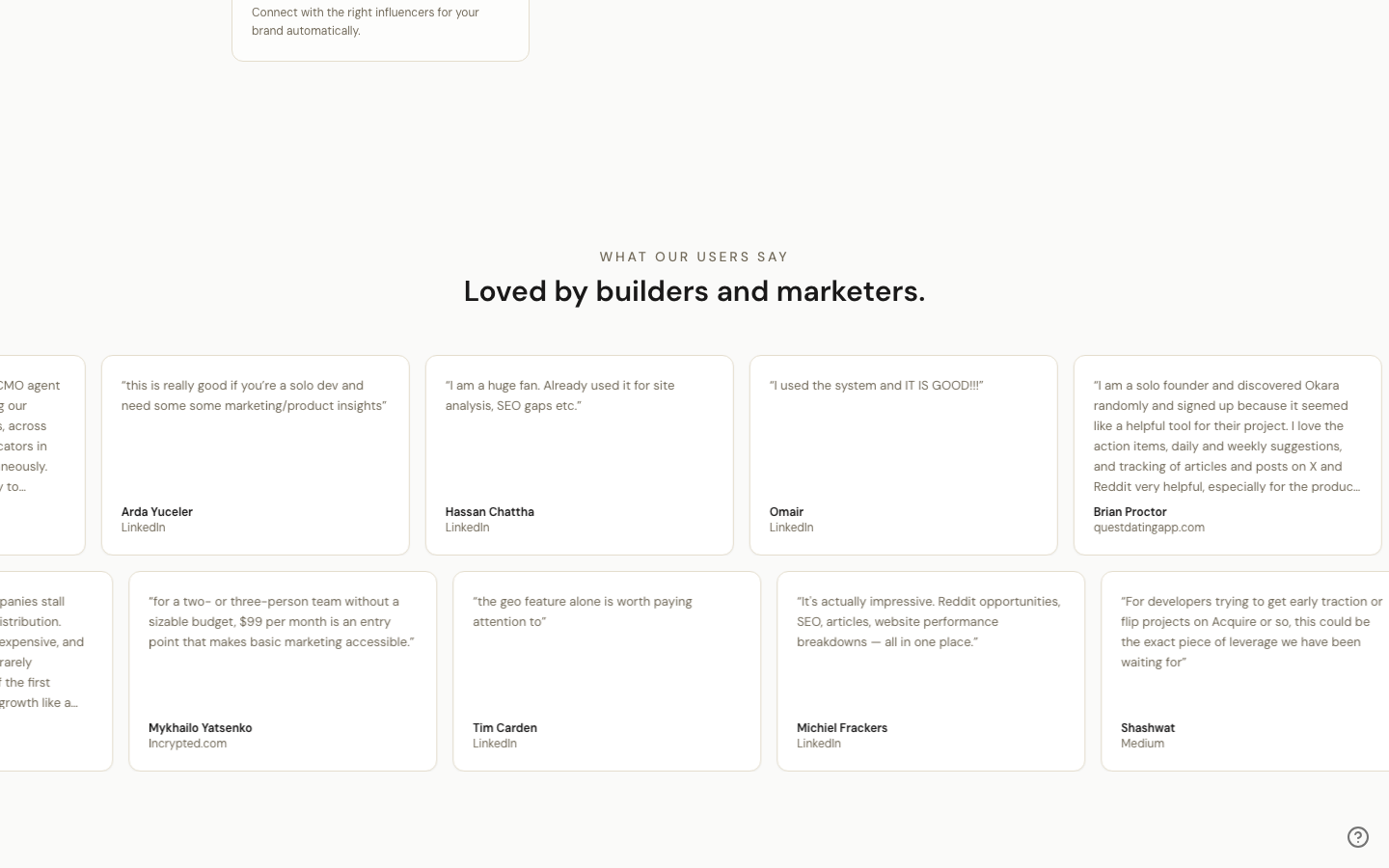The image size is (1389, 868).
Task: Open Arda Yuceler's testimonial card
Action: tap(256, 455)
